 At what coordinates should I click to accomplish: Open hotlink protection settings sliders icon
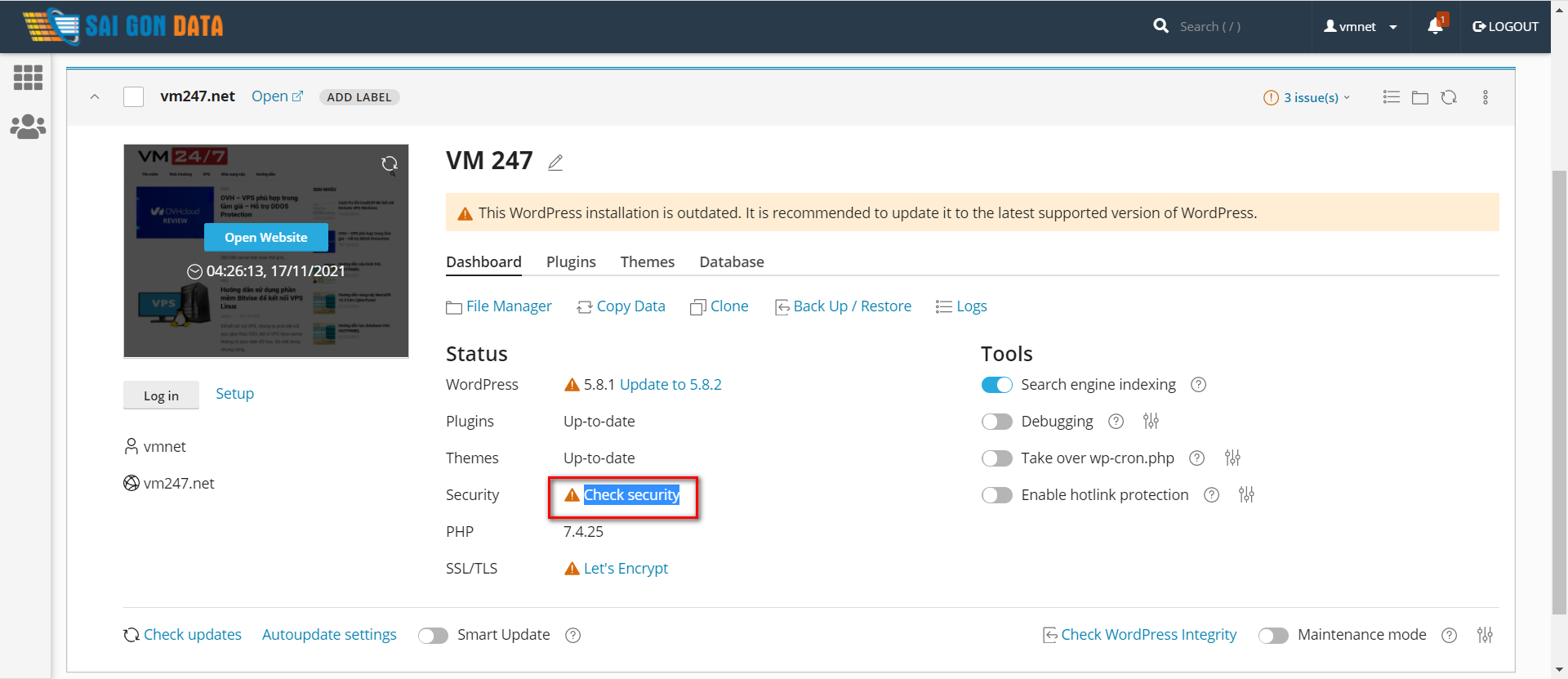click(1246, 495)
